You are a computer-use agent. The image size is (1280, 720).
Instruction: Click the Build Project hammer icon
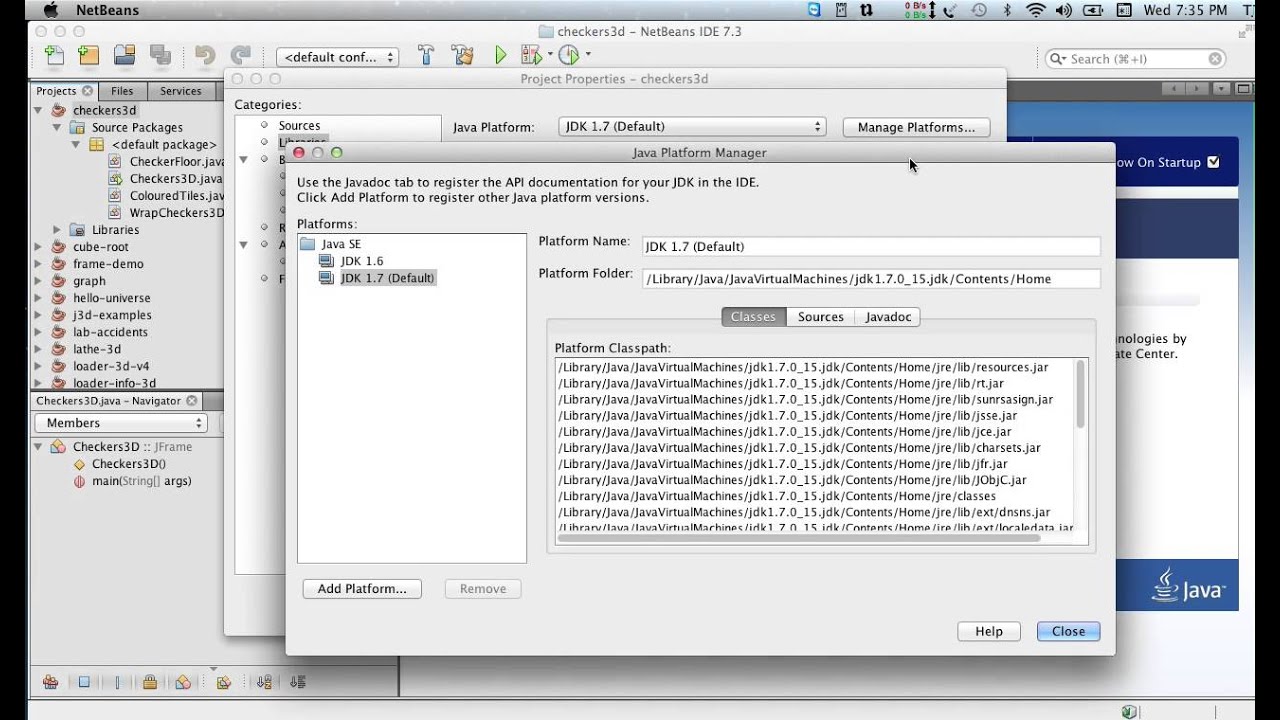pyautogui.click(x=426, y=56)
